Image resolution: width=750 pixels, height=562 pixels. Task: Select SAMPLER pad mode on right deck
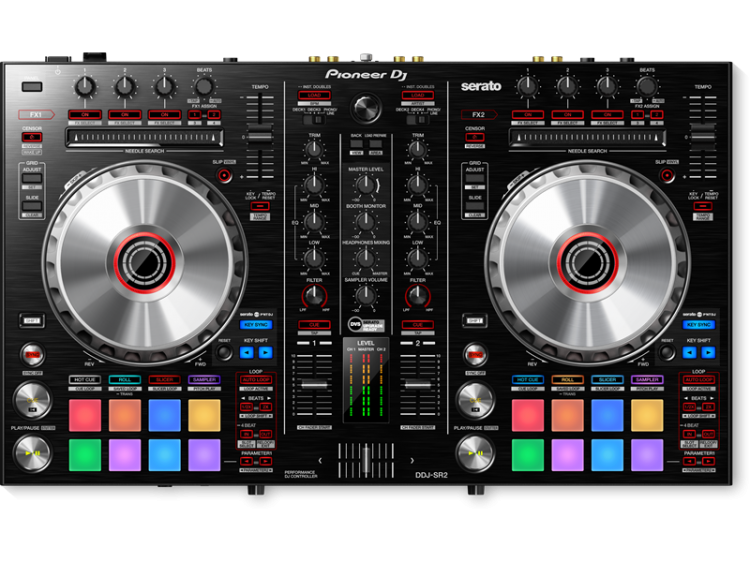(x=647, y=380)
